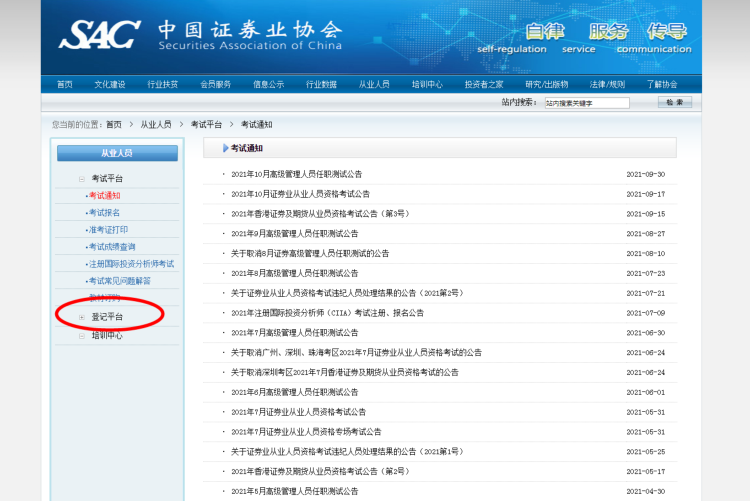Screen dimensions: 750x501
Task: Collapse the 考试平台 tree node
Action: coord(82,179)
